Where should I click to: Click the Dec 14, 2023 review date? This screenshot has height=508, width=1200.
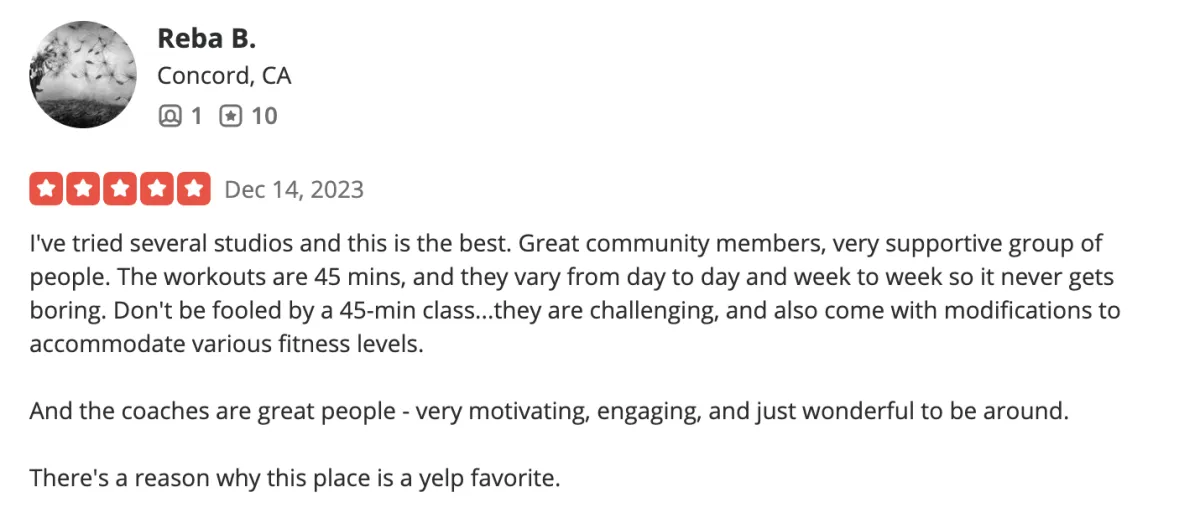[x=294, y=189]
